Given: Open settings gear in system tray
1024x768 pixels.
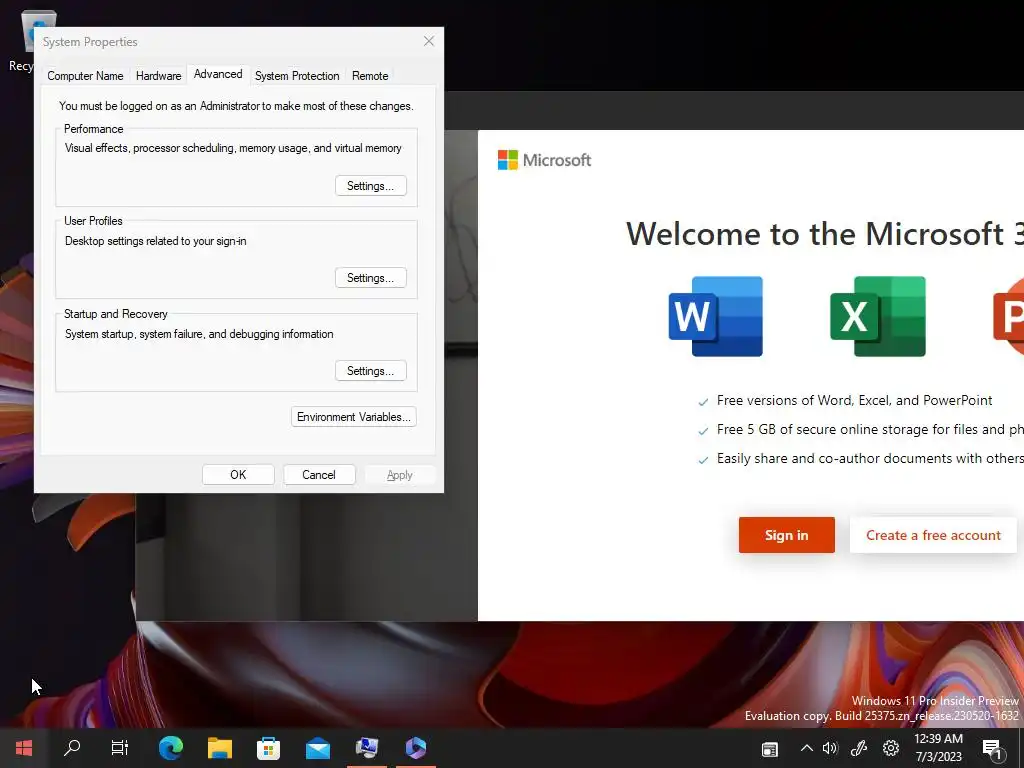Looking at the screenshot, I should coord(891,748).
